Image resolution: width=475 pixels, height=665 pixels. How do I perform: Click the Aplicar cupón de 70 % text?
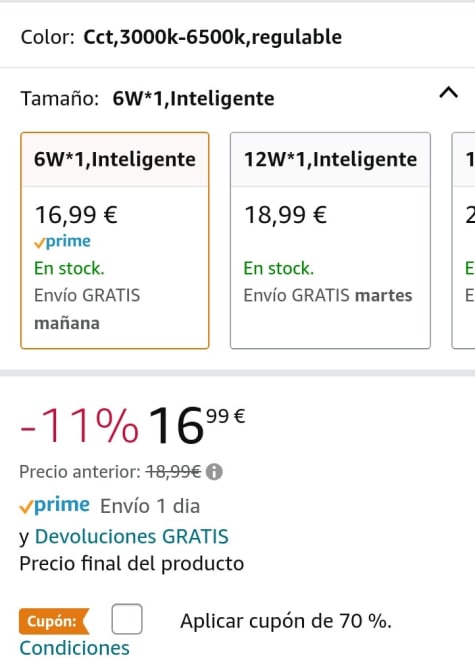coord(285,621)
